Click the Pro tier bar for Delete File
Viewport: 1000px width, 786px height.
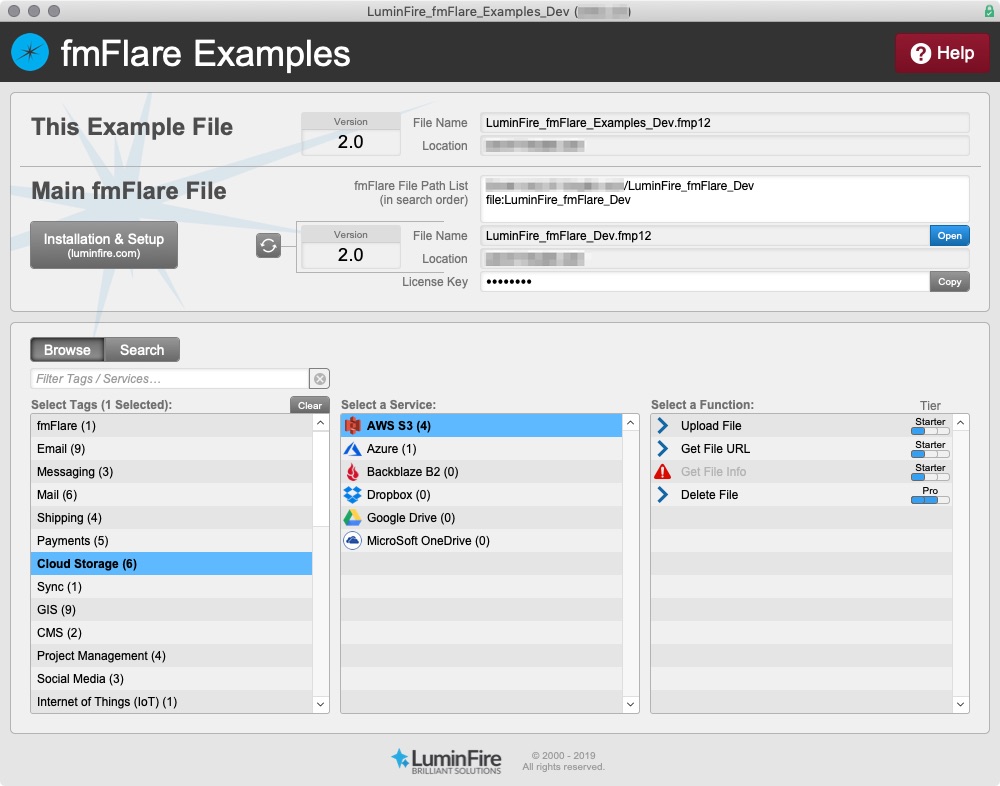tap(930, 500)
